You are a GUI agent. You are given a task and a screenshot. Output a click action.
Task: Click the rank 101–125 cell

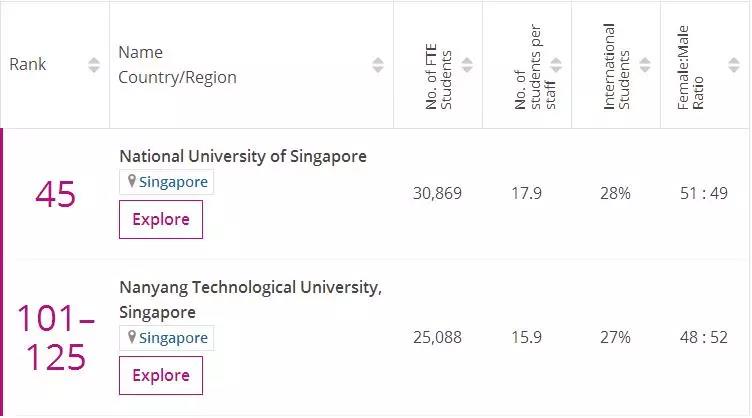click(56, 338)
